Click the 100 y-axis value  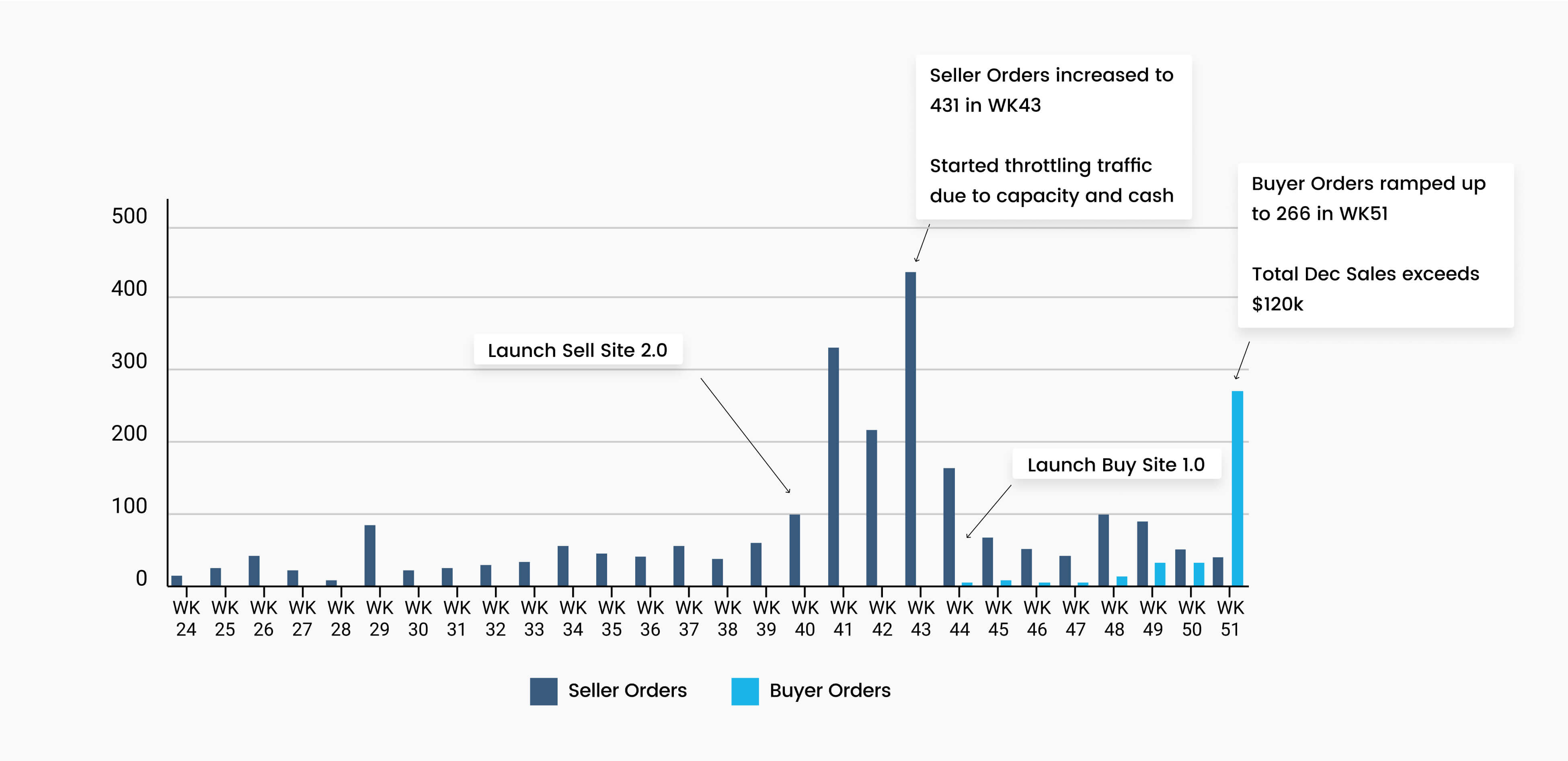pyautogui.click(x=129, y=506)
